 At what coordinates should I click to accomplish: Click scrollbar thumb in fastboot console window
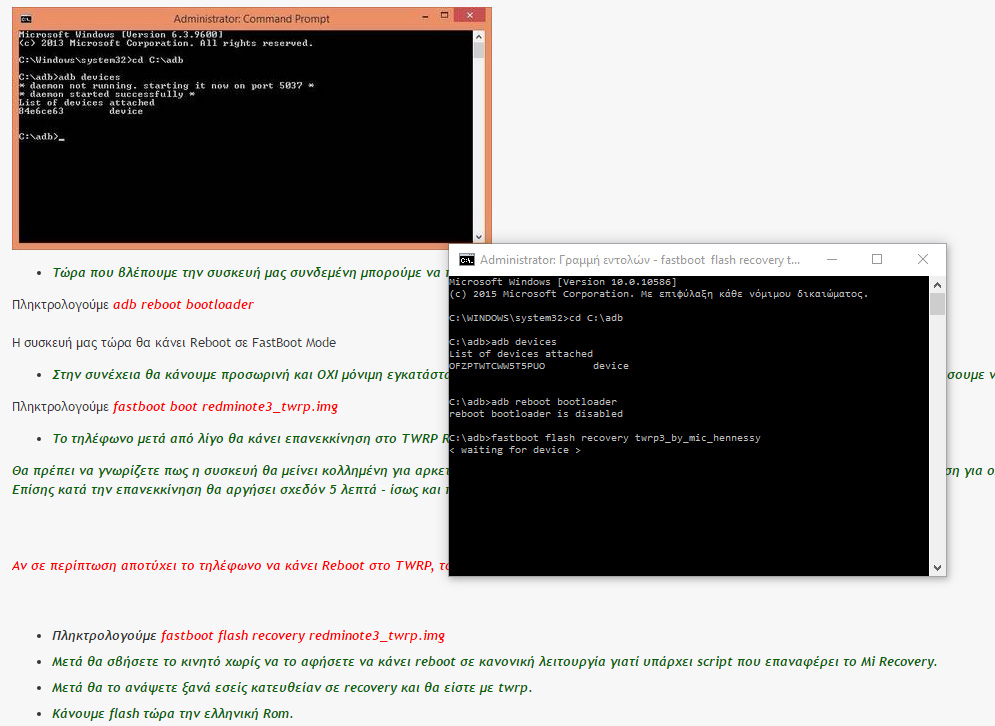pyautogui.click(x=937, y=304)
